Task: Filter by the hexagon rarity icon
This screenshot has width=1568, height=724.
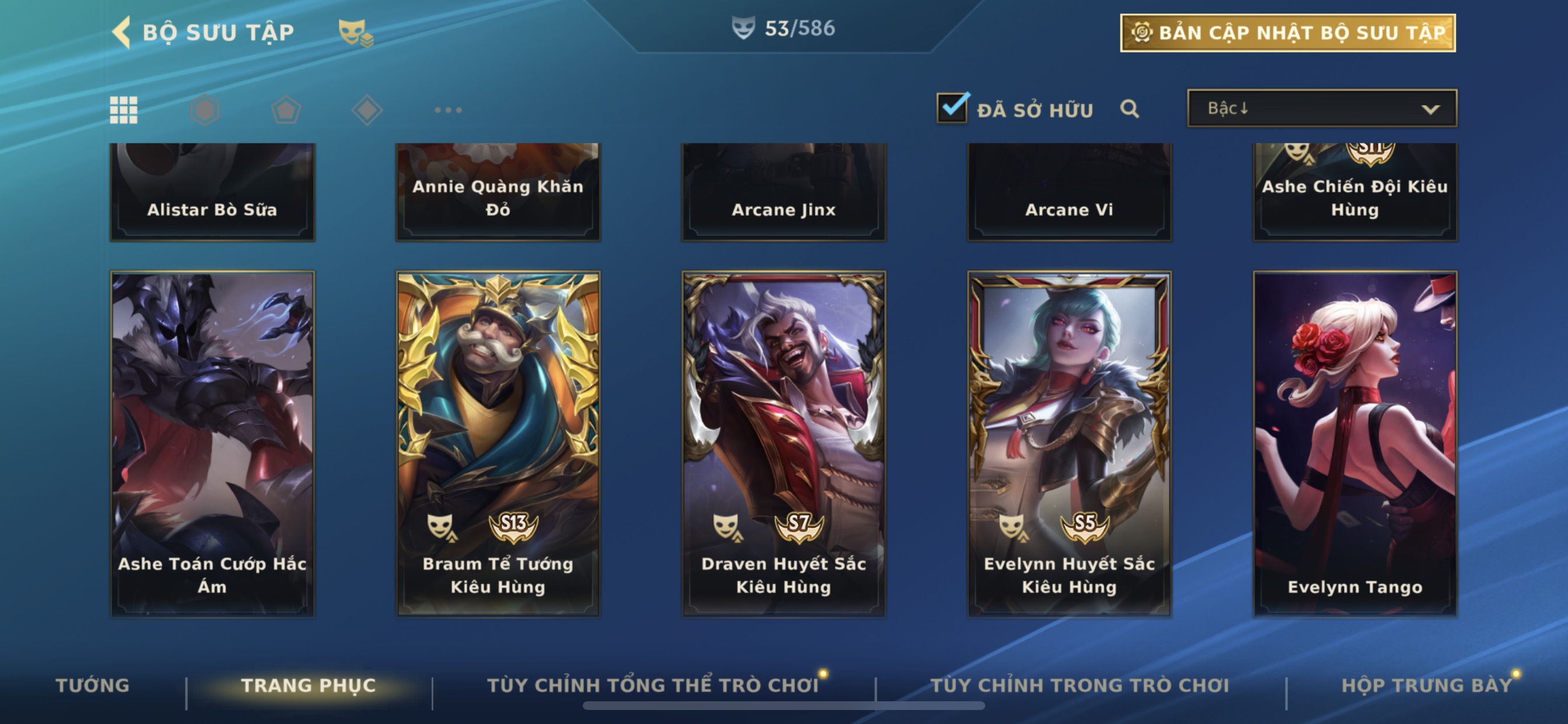Action: point(205,110)
